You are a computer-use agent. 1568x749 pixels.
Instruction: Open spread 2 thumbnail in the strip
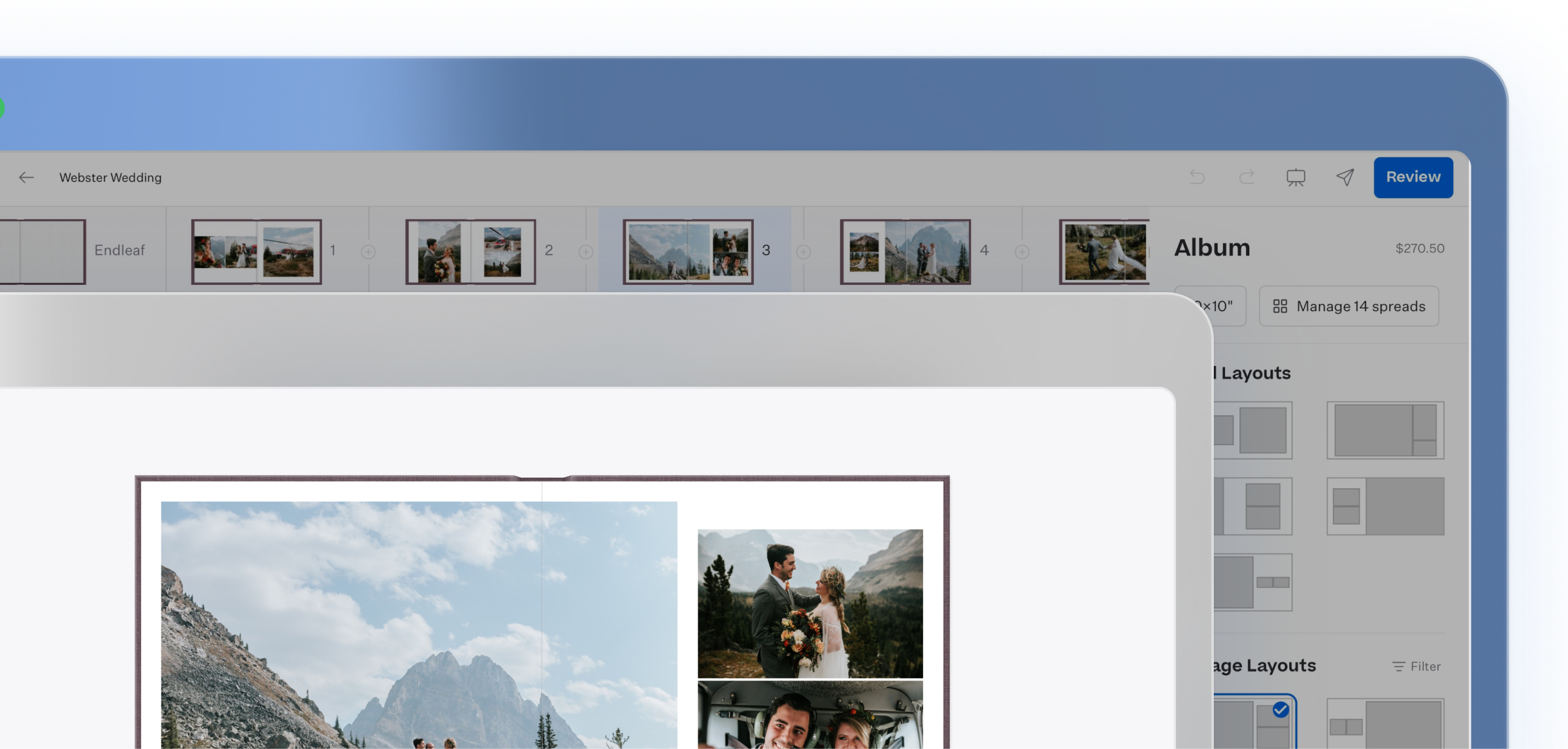pyautogui.click(x=470, y=252)
